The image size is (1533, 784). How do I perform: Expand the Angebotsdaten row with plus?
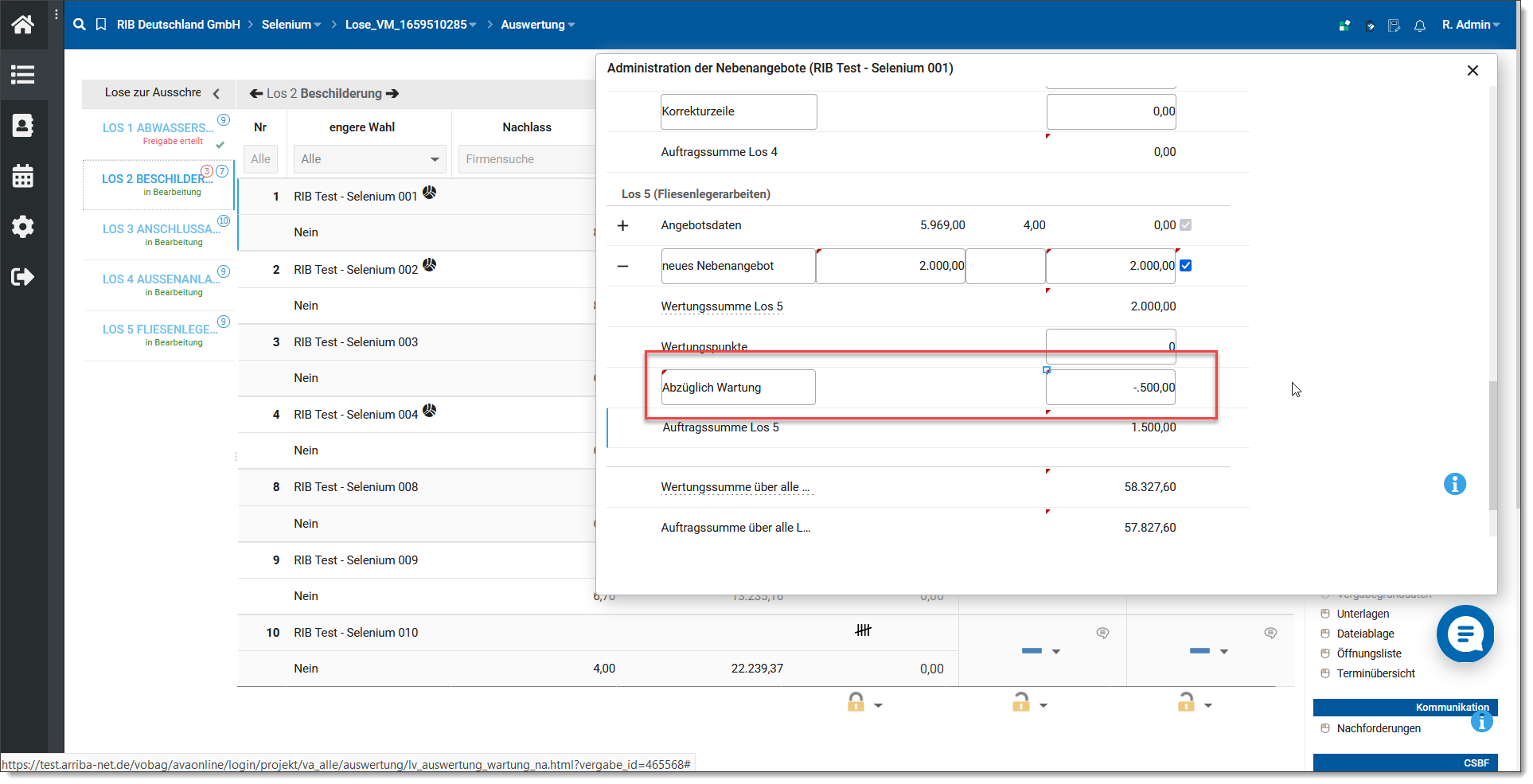tap(622, 225)
